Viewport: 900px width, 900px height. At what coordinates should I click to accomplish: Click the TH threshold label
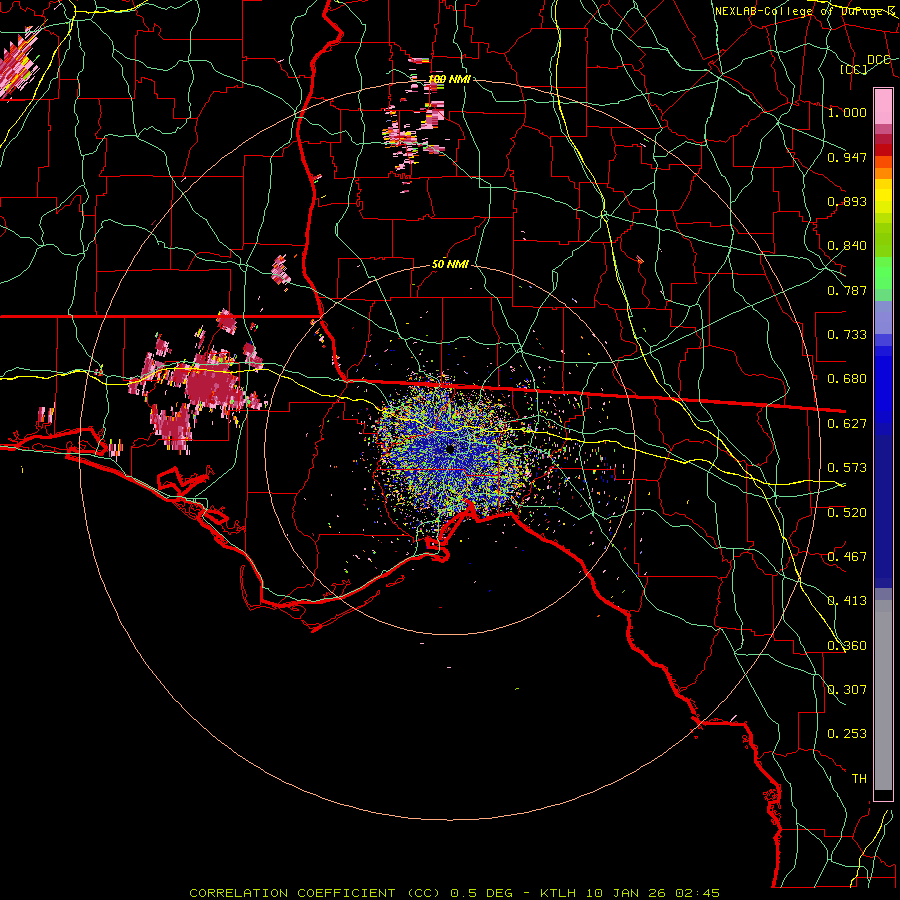pos(859,779)
